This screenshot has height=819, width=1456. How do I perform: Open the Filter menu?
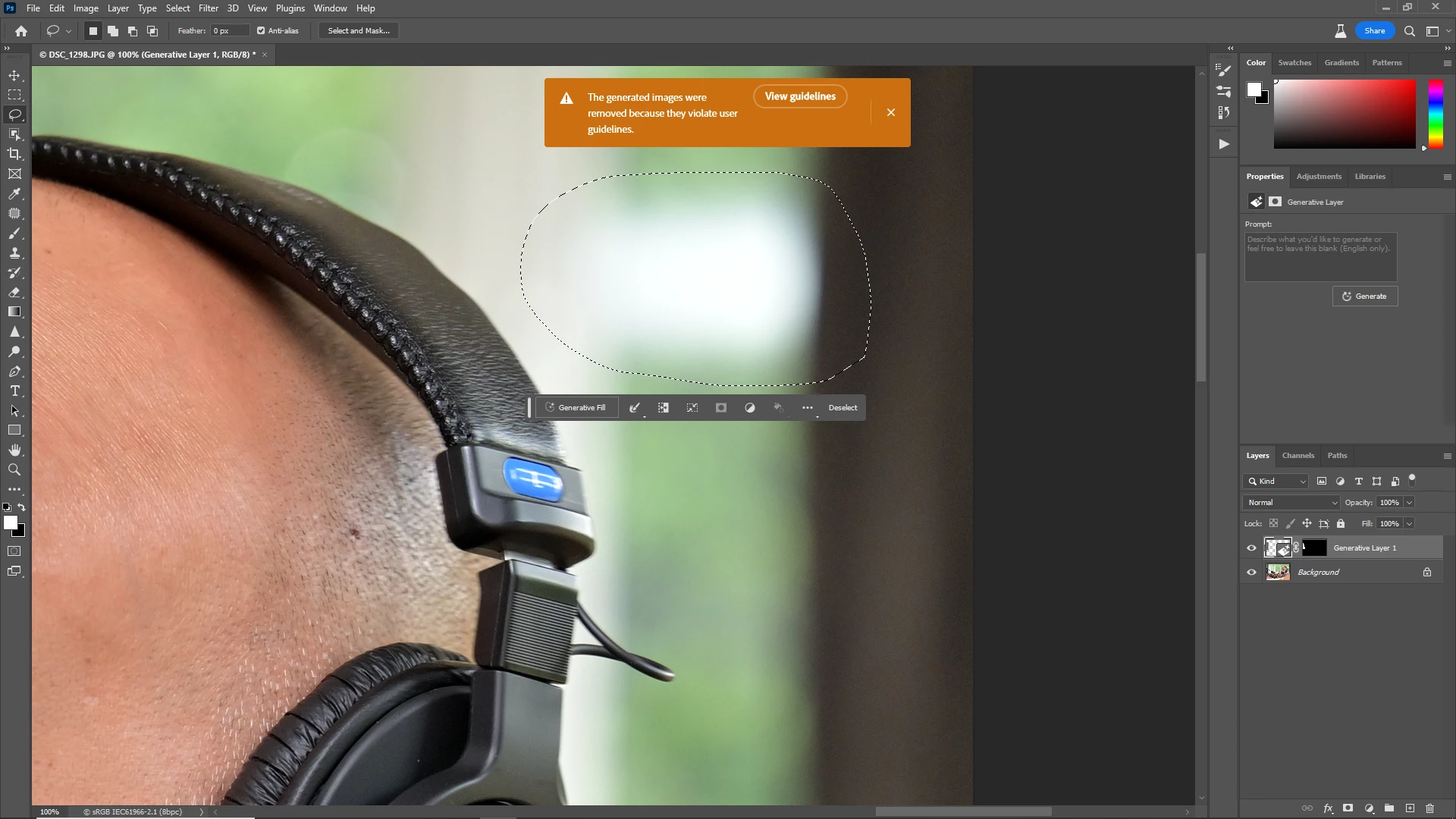point(208,8)
